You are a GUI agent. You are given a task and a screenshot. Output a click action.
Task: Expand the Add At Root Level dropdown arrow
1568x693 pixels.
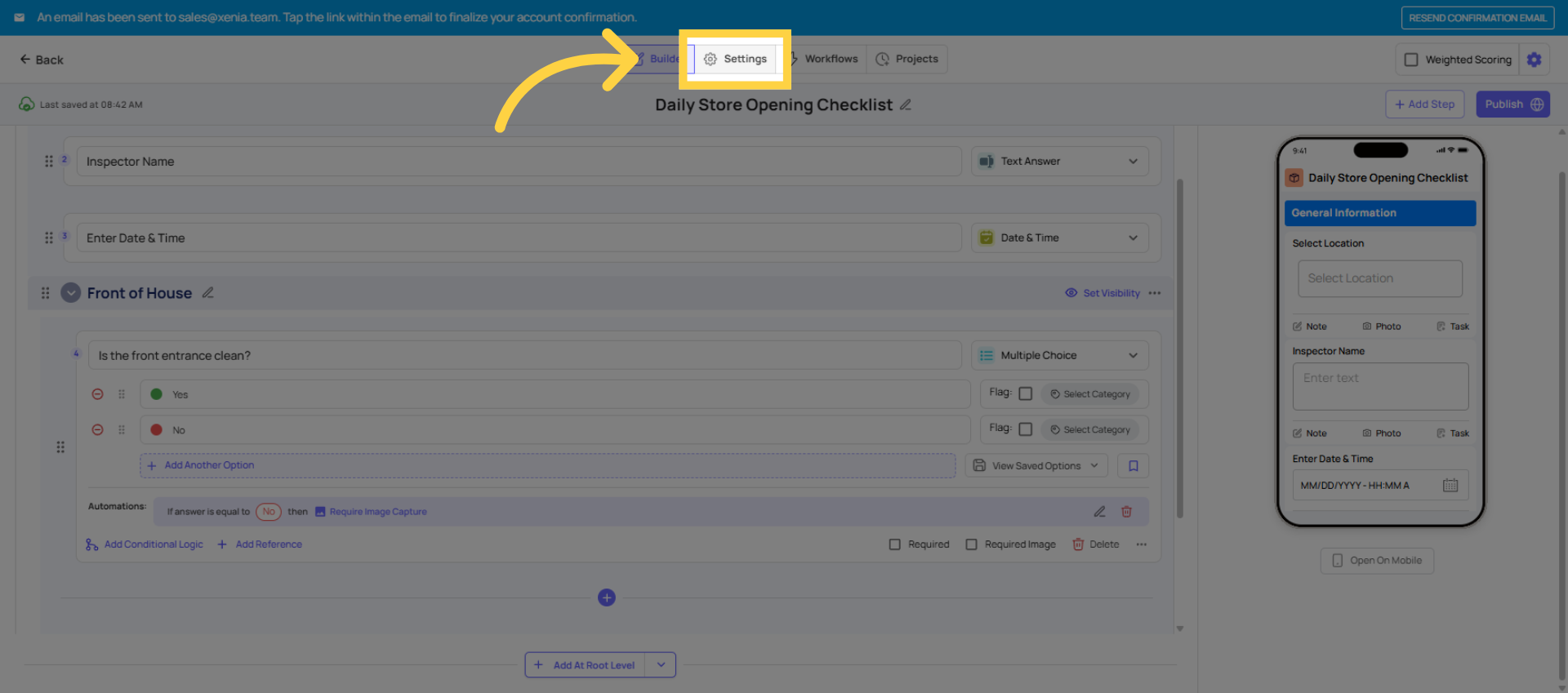pos(661,665)
